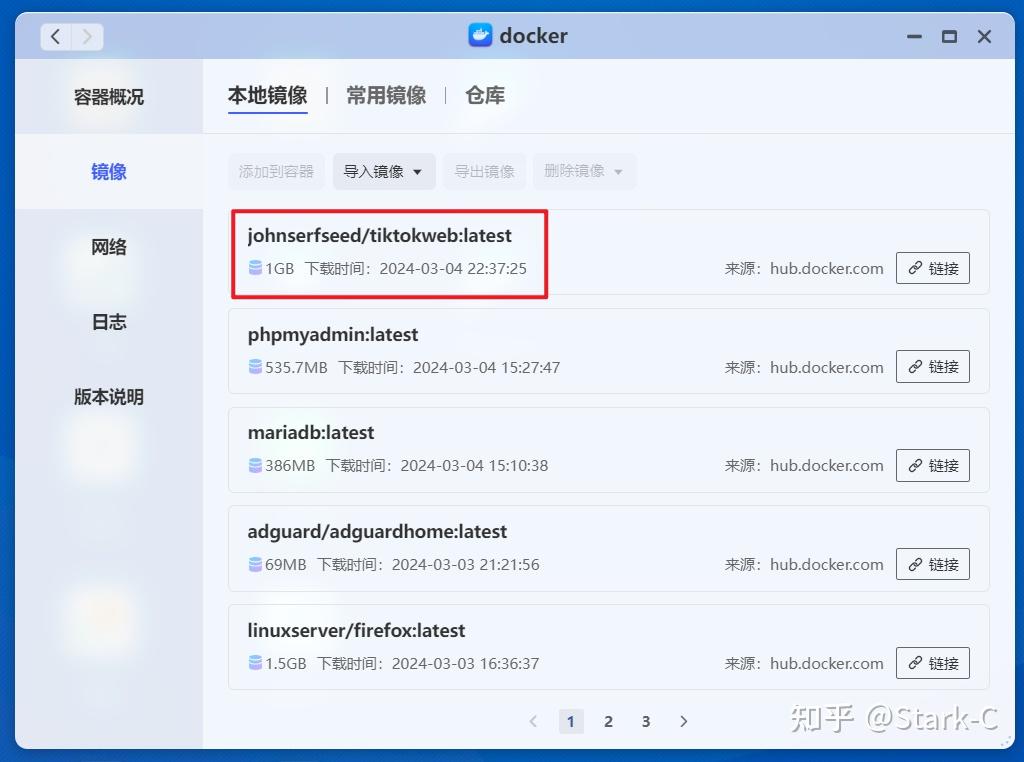Select linuxserver/firefox:latest image name
The height and width of the screenshot is (762, 1024).
click(356, 631)
